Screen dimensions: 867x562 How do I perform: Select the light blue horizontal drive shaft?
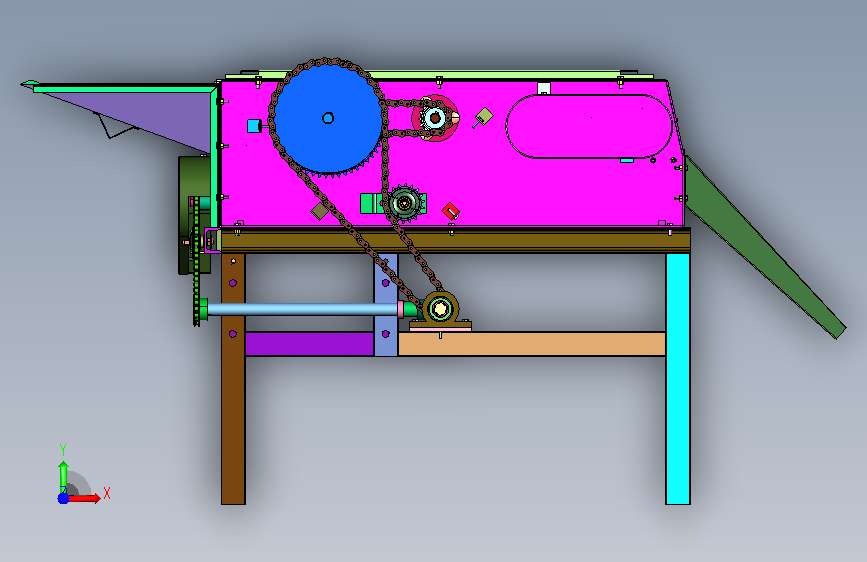click(302, 309)
